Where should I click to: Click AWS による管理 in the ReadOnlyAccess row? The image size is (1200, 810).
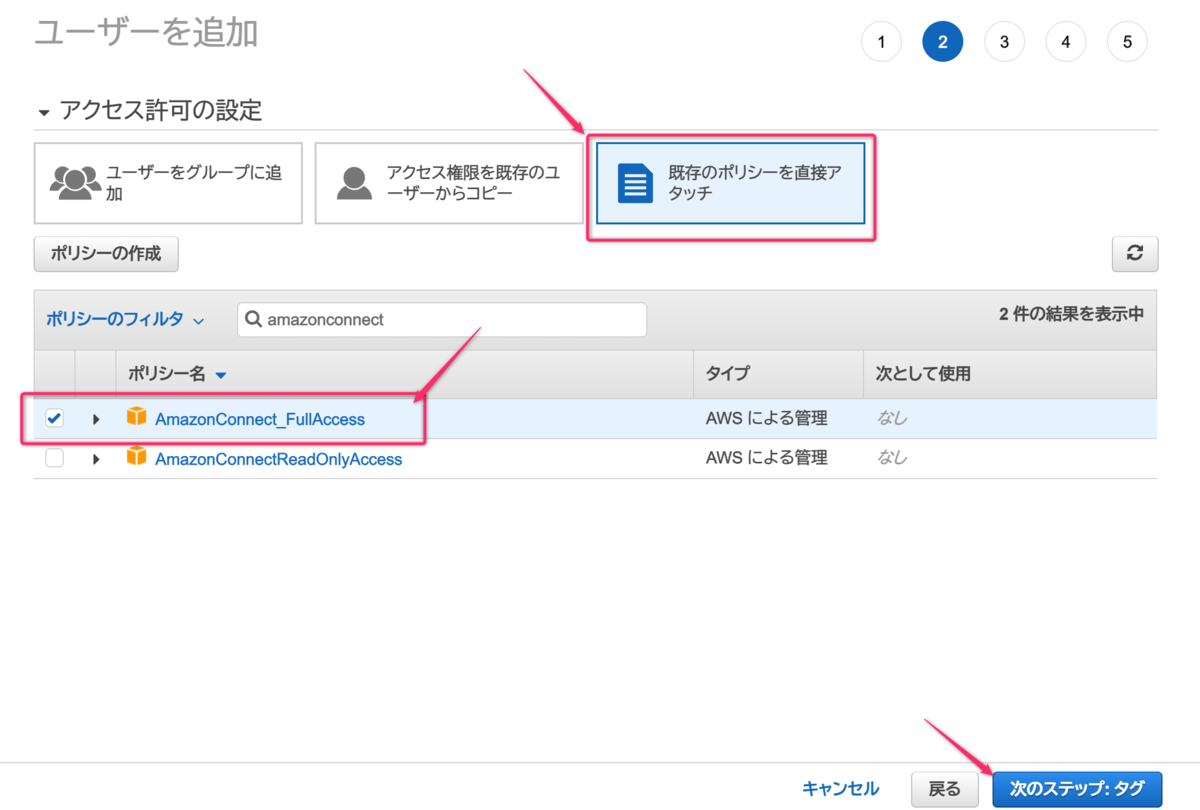767,458
